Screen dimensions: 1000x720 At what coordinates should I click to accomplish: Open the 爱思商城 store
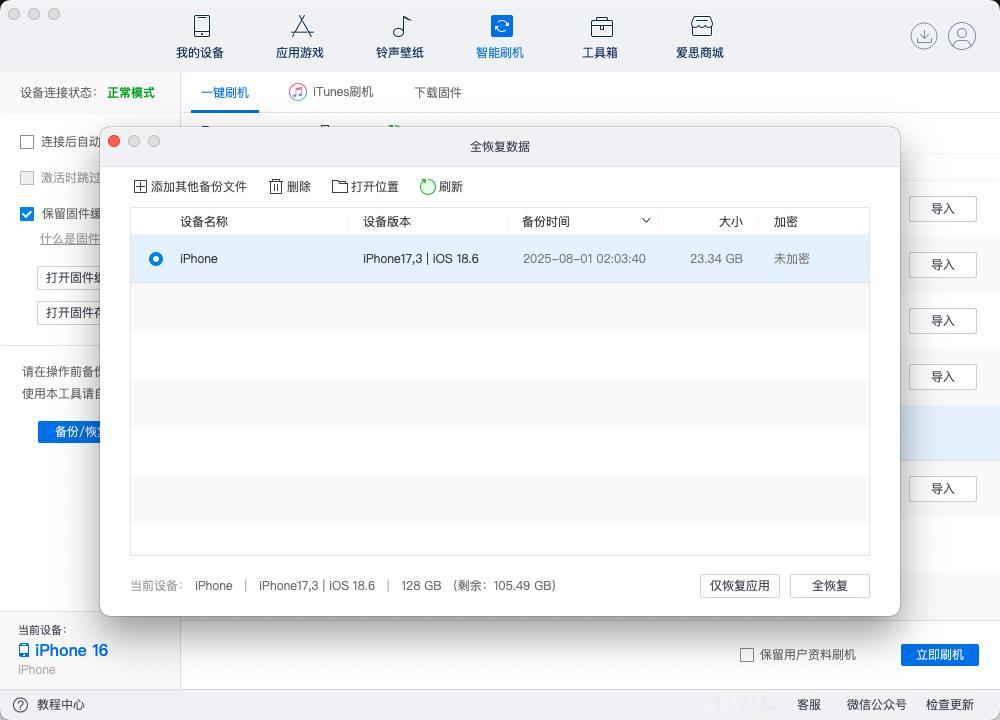coord(700,37)
